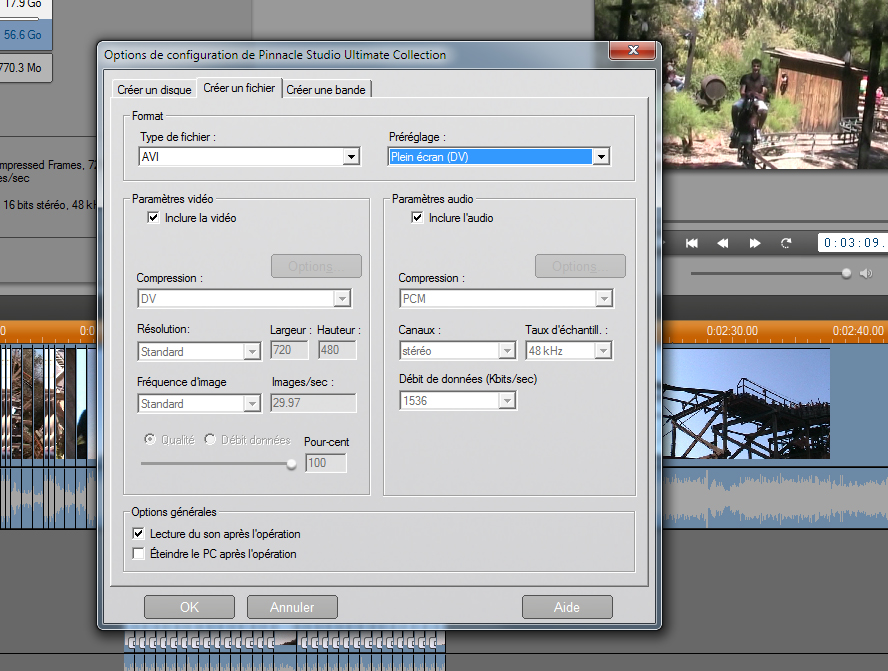Open the Canaux stéréo dropdown
Screen dimensions: 888x671
tap(458, 351)
